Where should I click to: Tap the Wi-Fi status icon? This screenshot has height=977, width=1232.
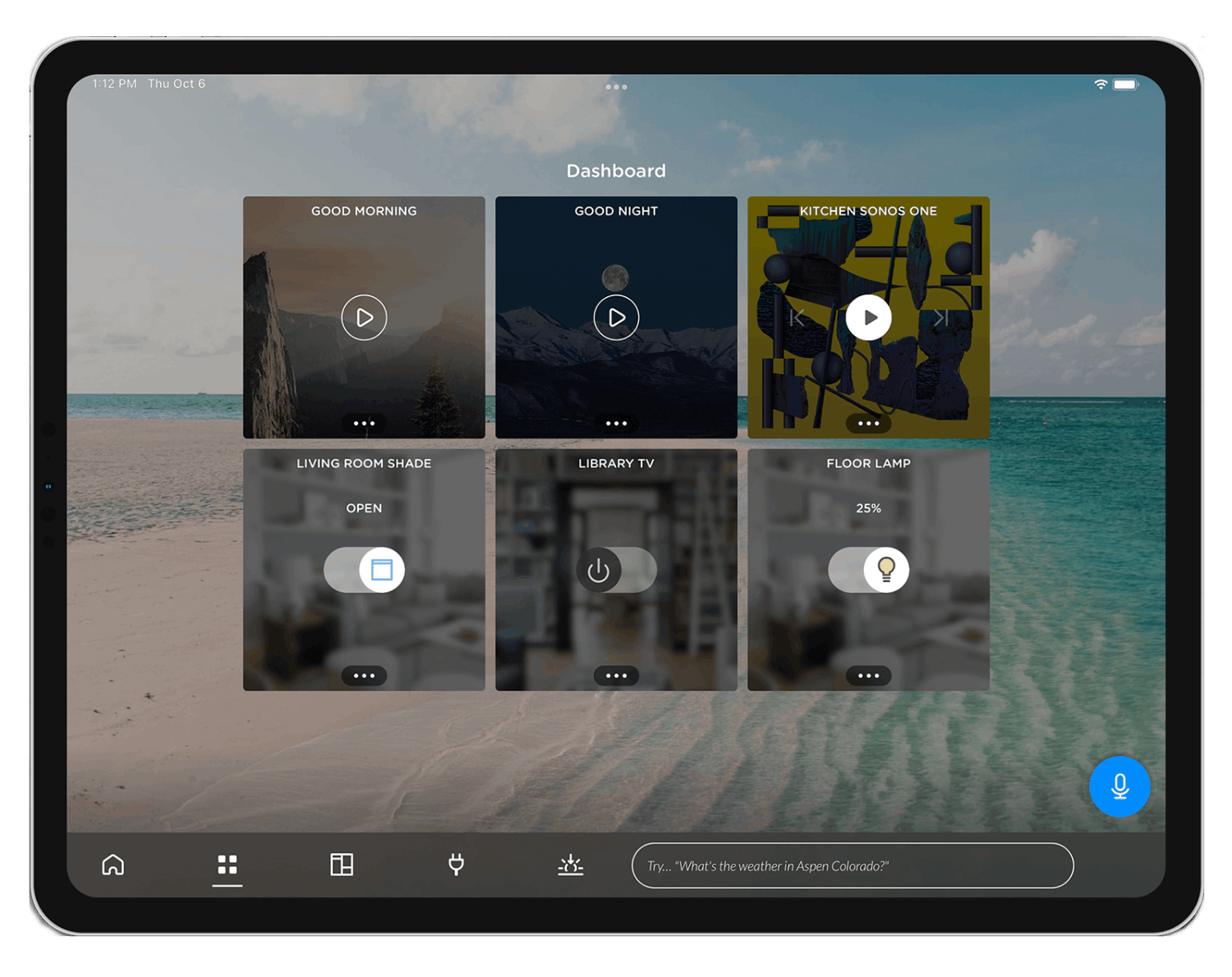[x=1101, y=84]
